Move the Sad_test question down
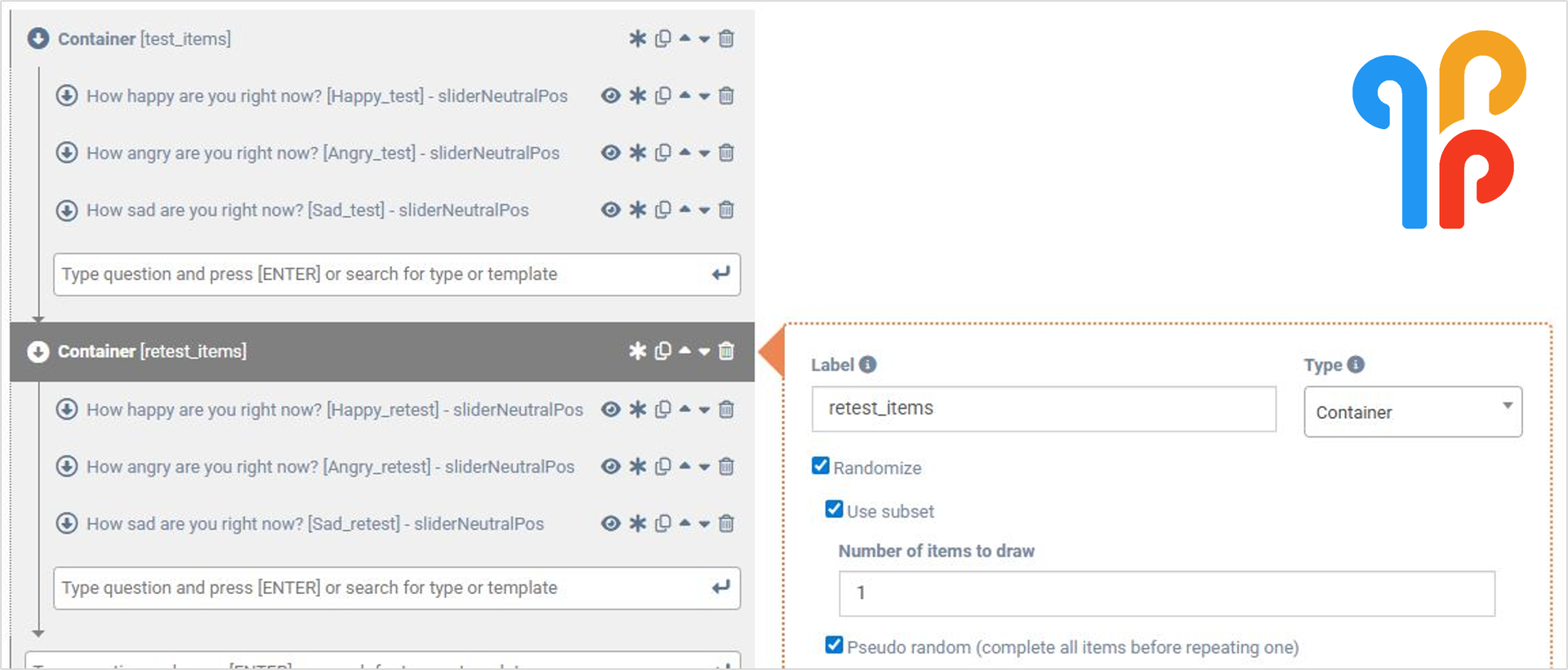This screenshot has width=1568, height=670. pos(705,210)
